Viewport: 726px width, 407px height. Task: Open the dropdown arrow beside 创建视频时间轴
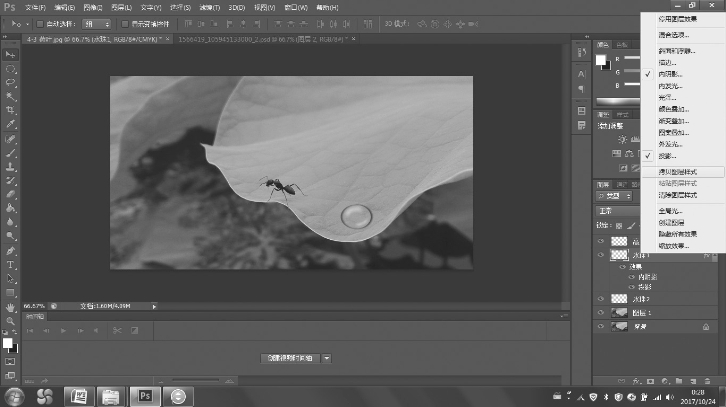(326, 357)
